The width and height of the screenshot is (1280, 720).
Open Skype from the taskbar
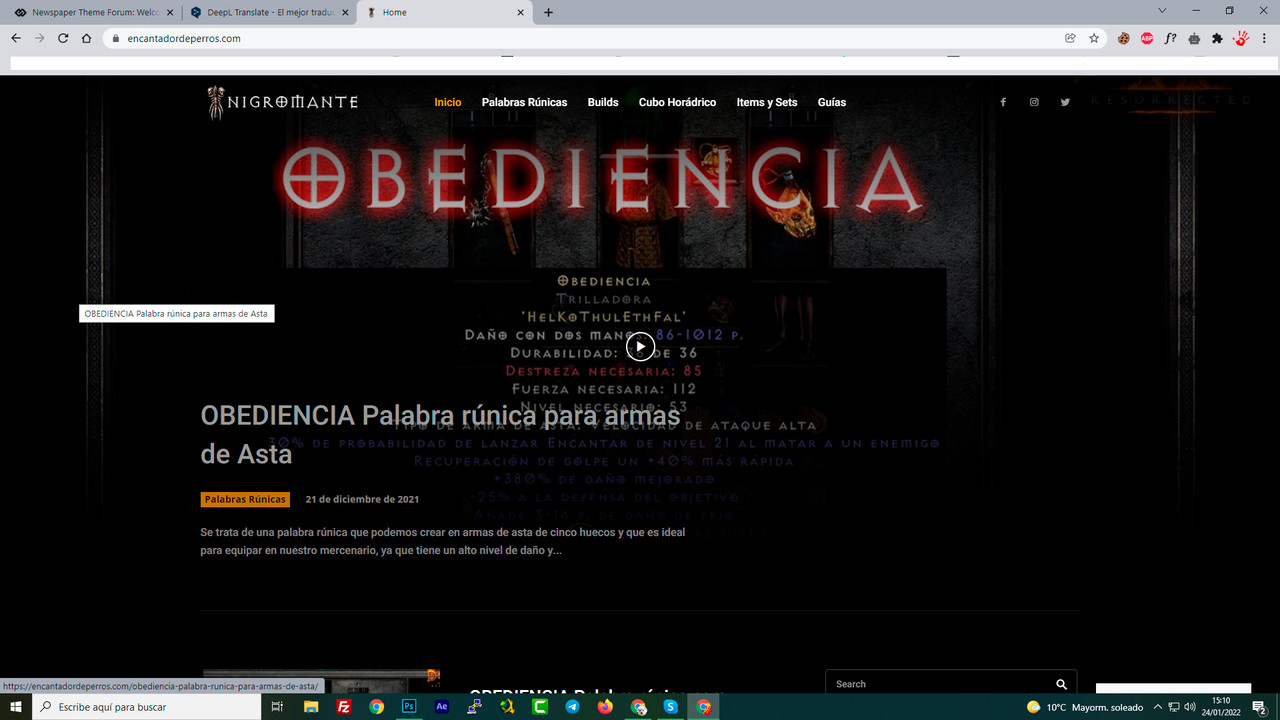(x=671, y=707)
